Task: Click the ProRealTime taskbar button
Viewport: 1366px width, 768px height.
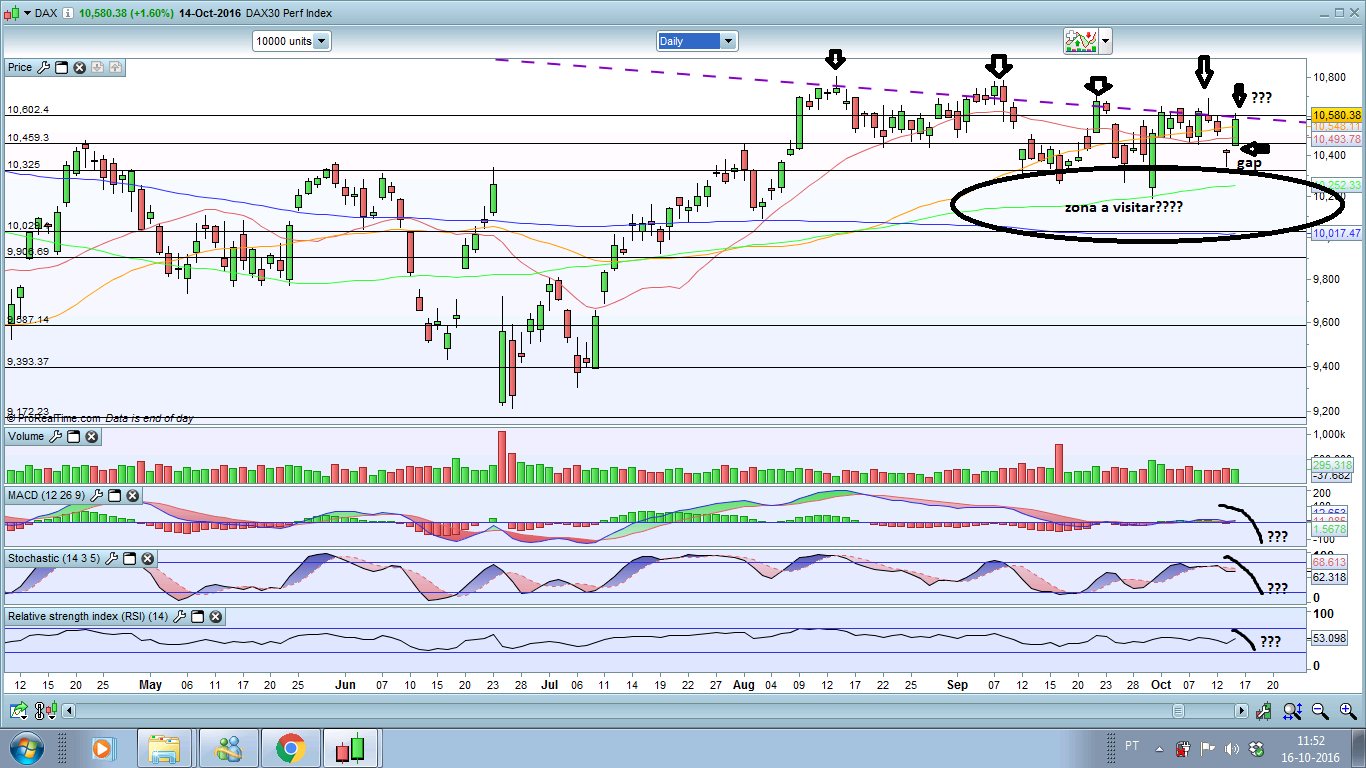Action: point(352,748)
